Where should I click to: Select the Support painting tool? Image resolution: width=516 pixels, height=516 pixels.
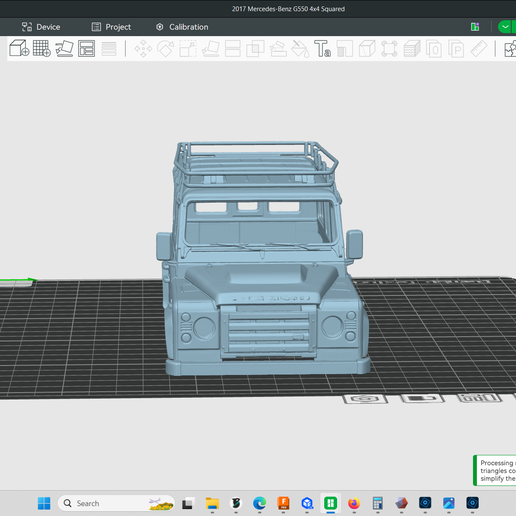pyautogui.click(x=278, y=49)
